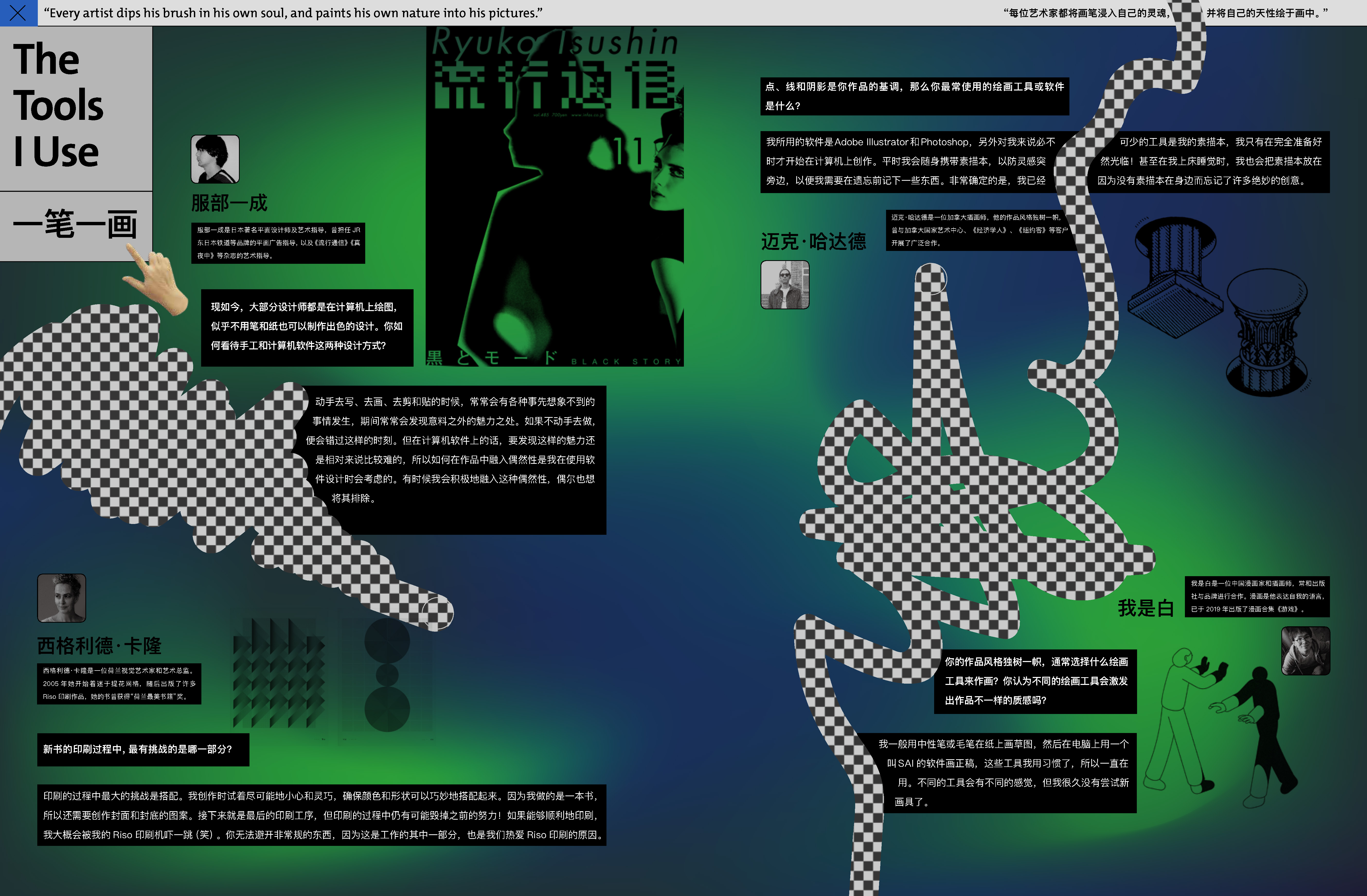This screenshot has height=896, width=1367.
Task: Click the answer paragraph starting 动手去写、去画
Action: click(454, 450)
